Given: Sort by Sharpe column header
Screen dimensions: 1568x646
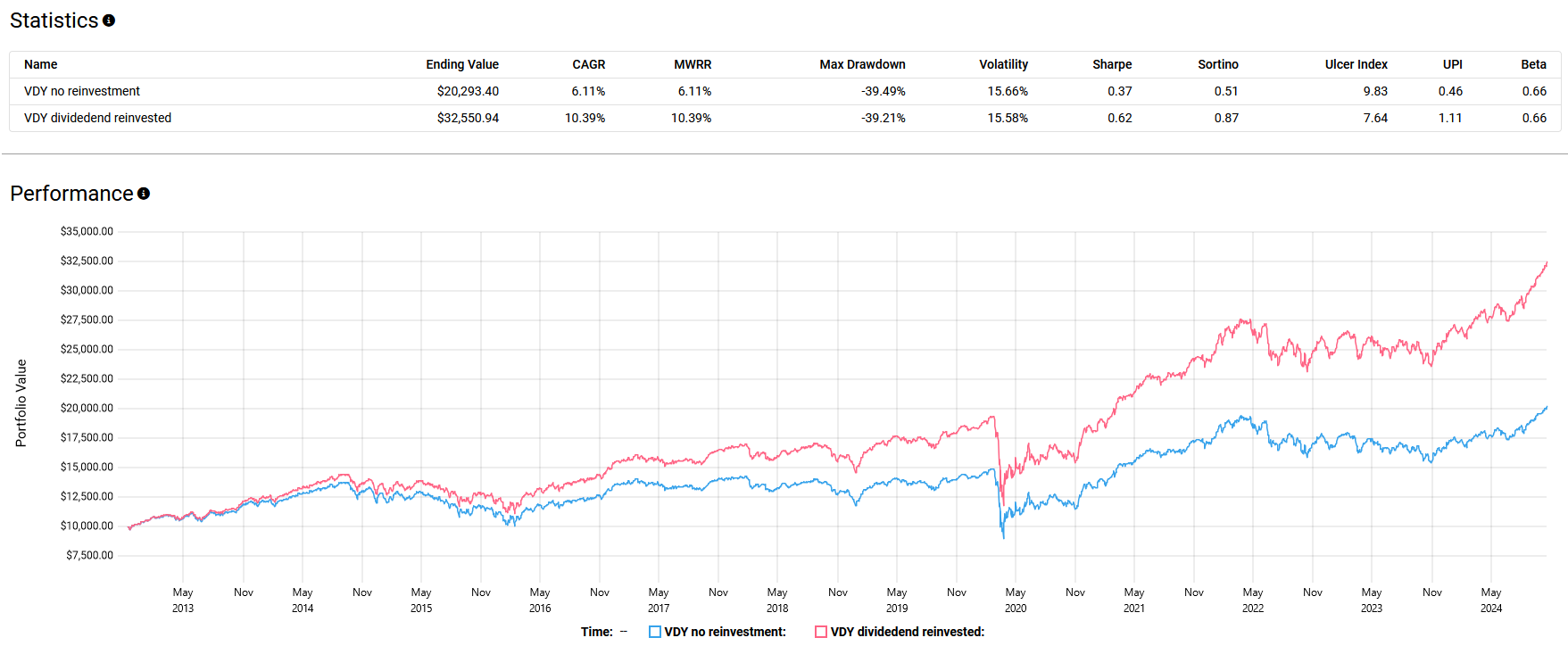Looking at the screenshot, I should point(1112,64).
